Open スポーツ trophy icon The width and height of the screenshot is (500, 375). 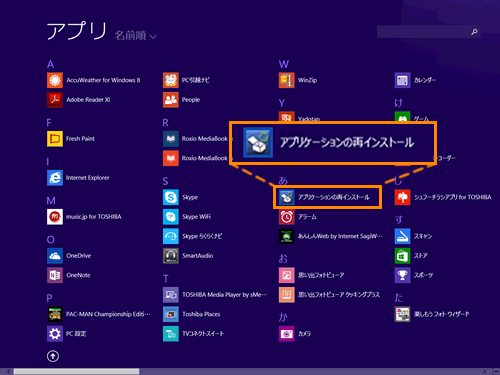coord(402,275)
